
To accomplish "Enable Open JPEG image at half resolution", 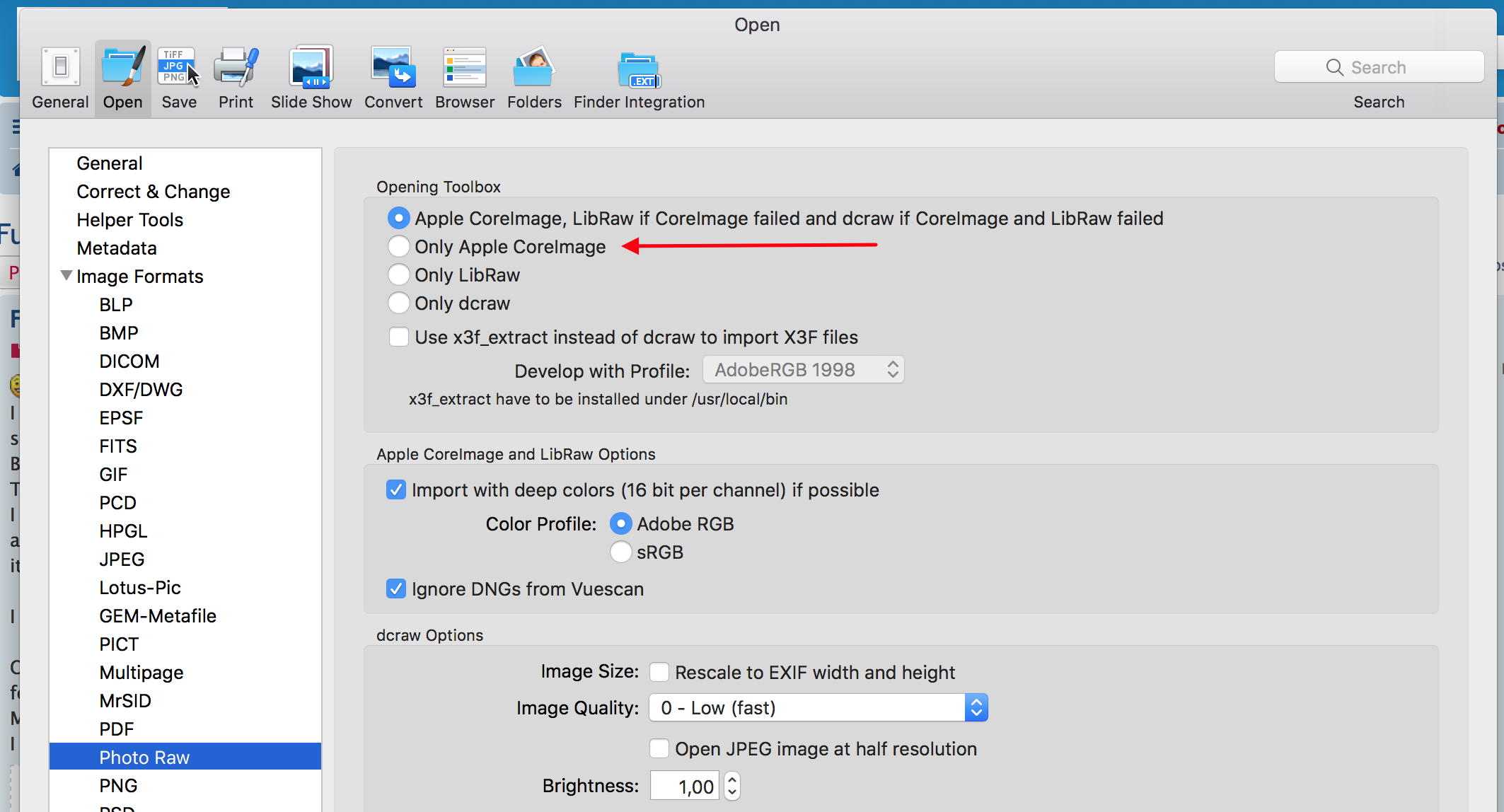I will coord(659,748).
